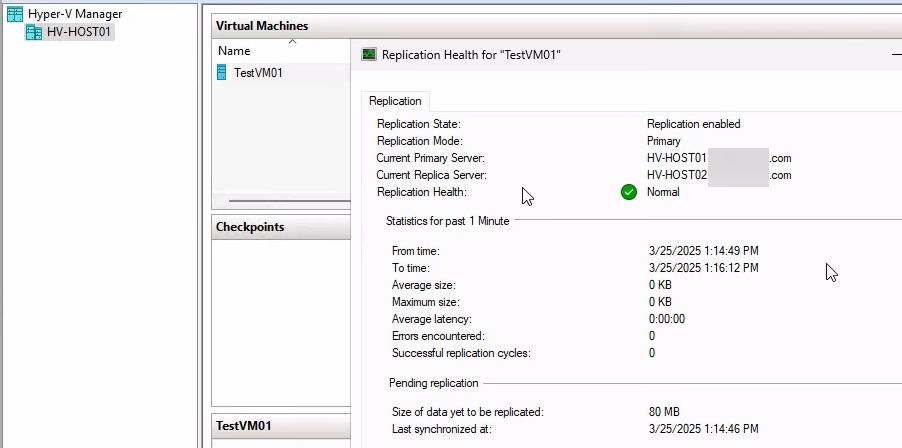Click the TestVM01 virtual machine icon

click(x=221, y=72)
